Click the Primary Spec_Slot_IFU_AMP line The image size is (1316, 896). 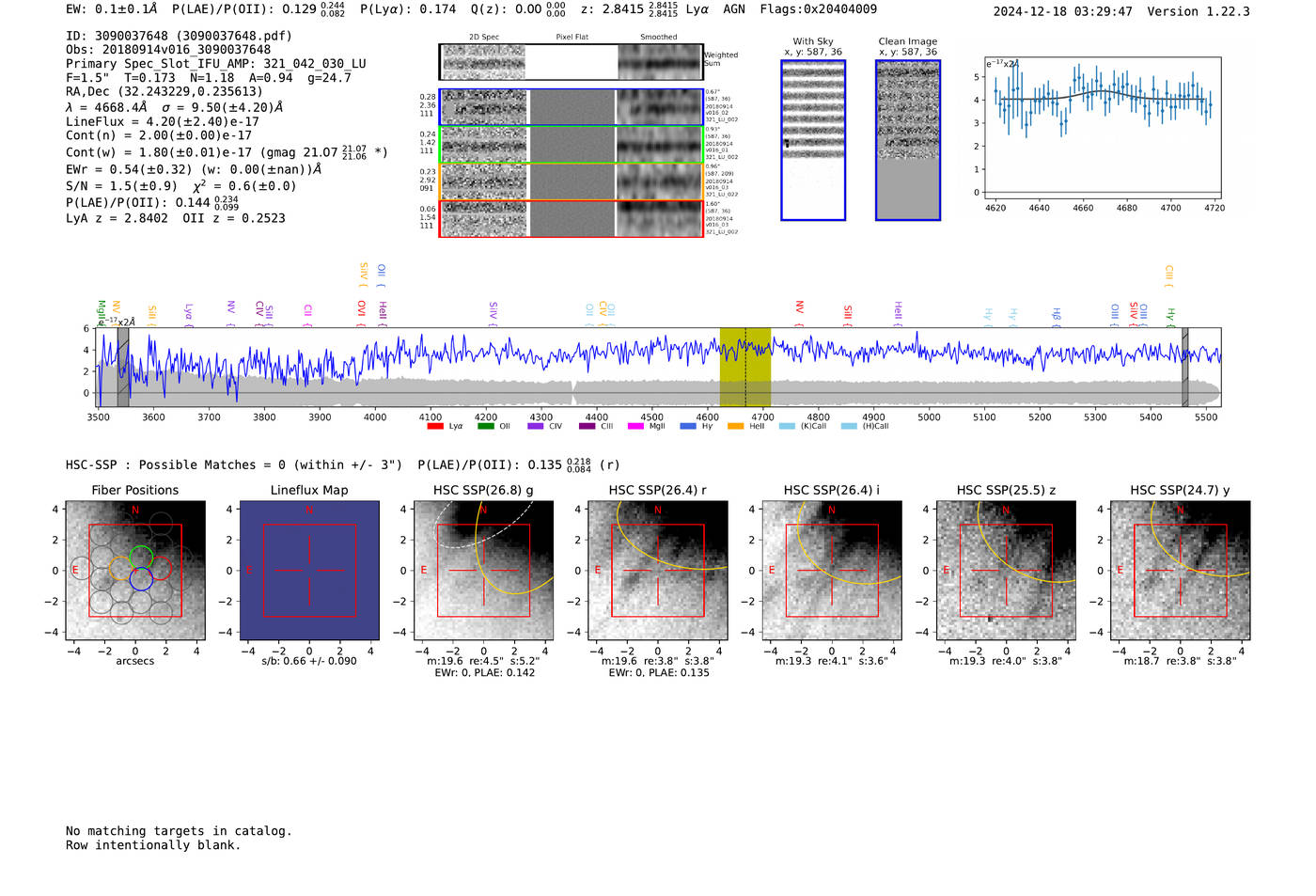coord(216,64)
